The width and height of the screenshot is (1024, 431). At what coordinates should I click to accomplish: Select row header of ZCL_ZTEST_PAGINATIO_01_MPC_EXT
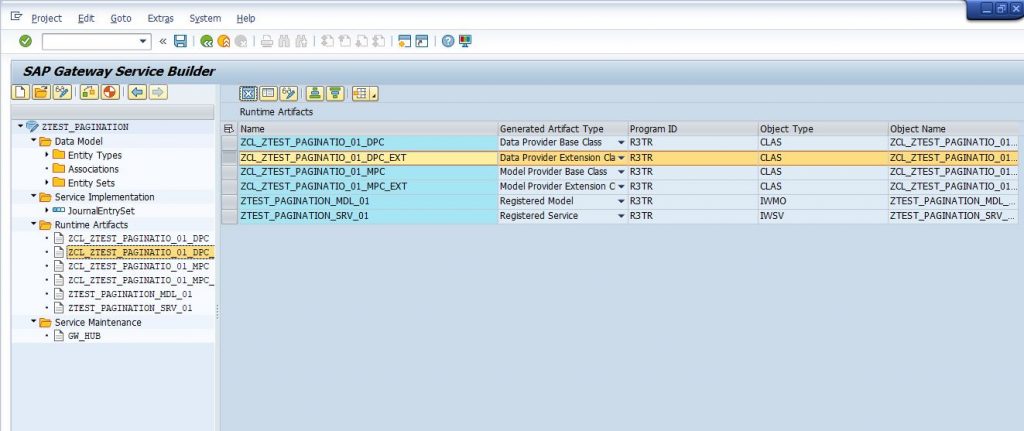tap(229, 186)
